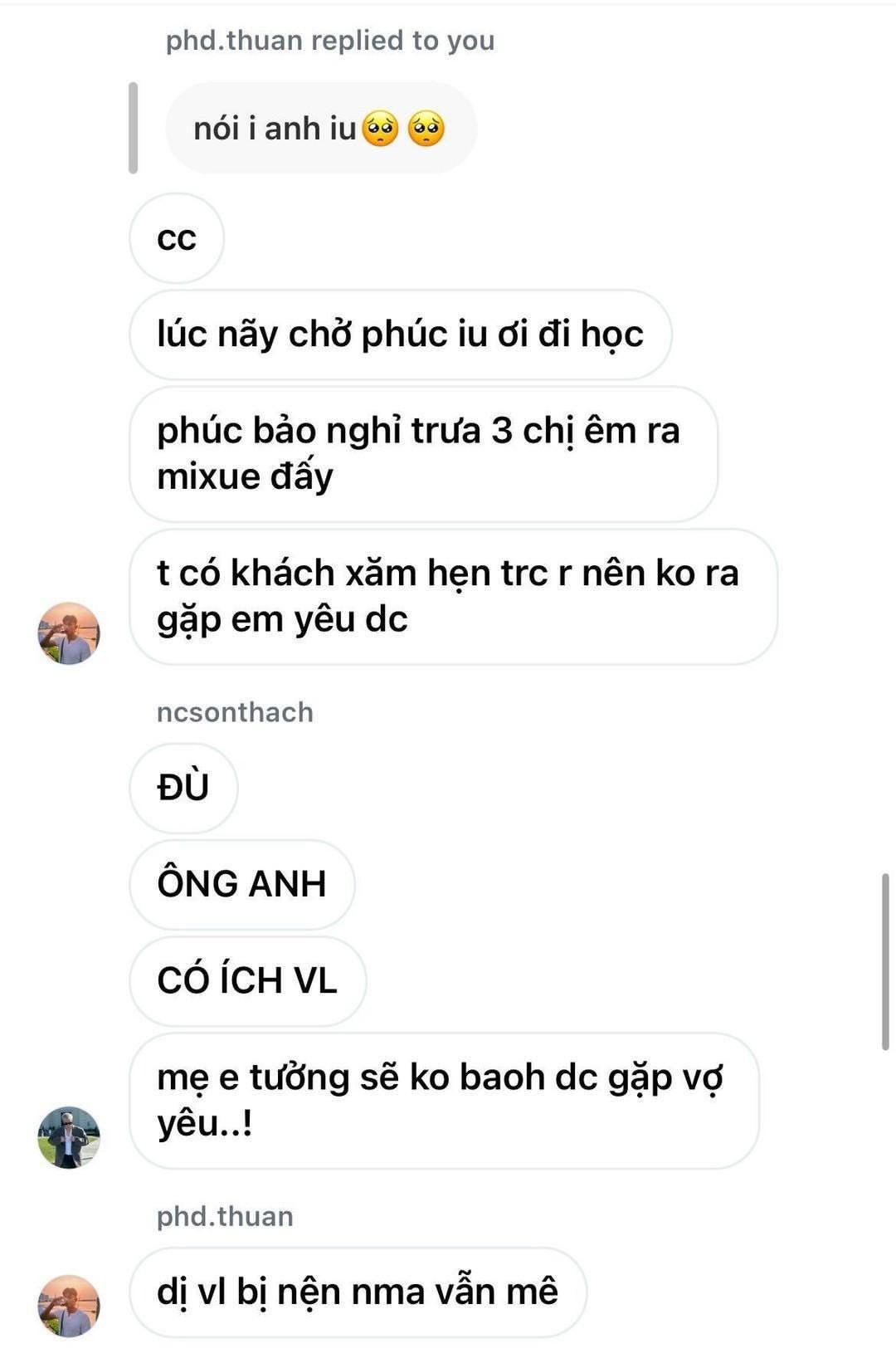Tap the 'phd.thuan replied to you' header
This screenshot has width=896, height=1363.
330,40
